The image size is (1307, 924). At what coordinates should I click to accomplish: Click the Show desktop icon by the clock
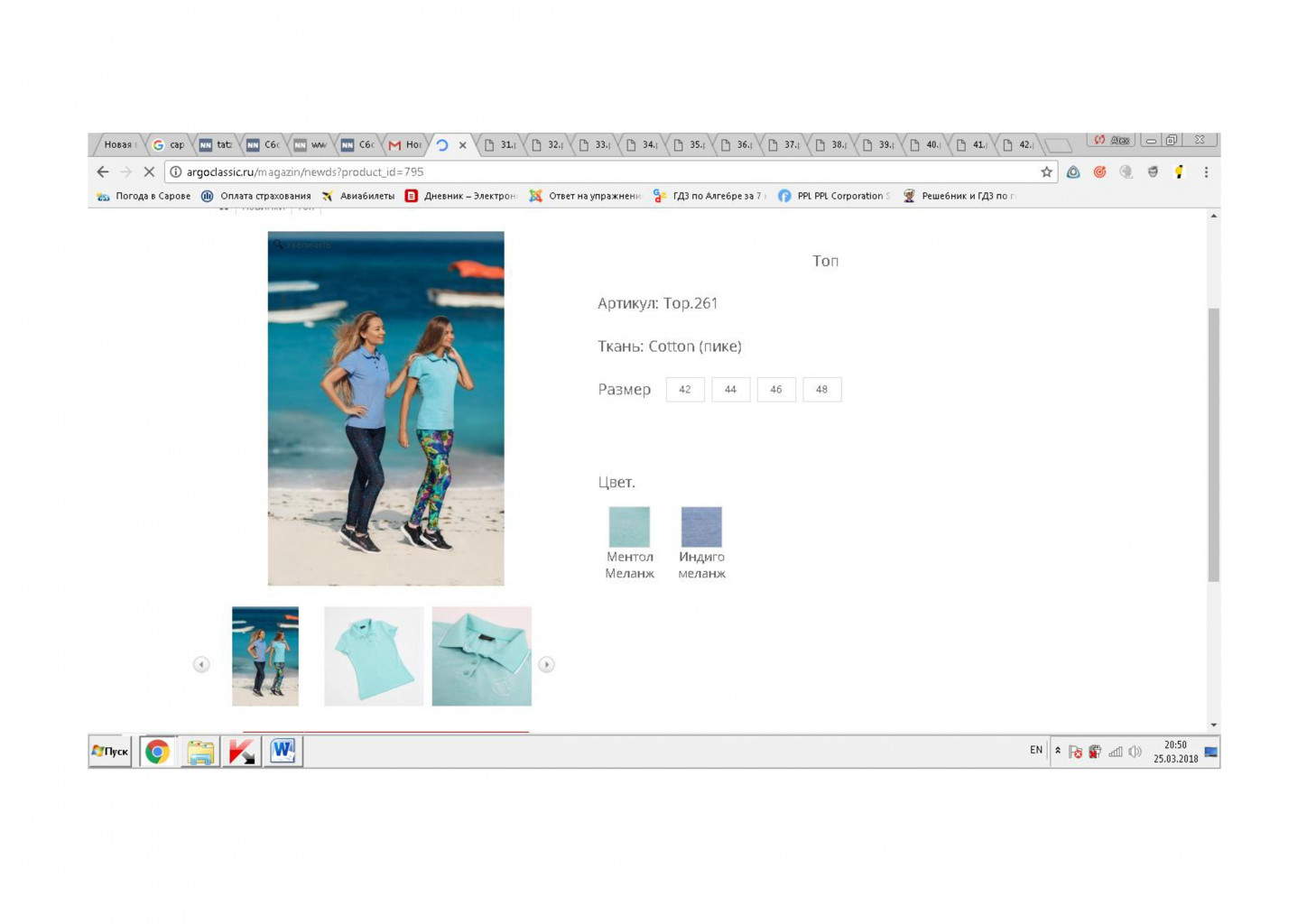click(1211, 751)
